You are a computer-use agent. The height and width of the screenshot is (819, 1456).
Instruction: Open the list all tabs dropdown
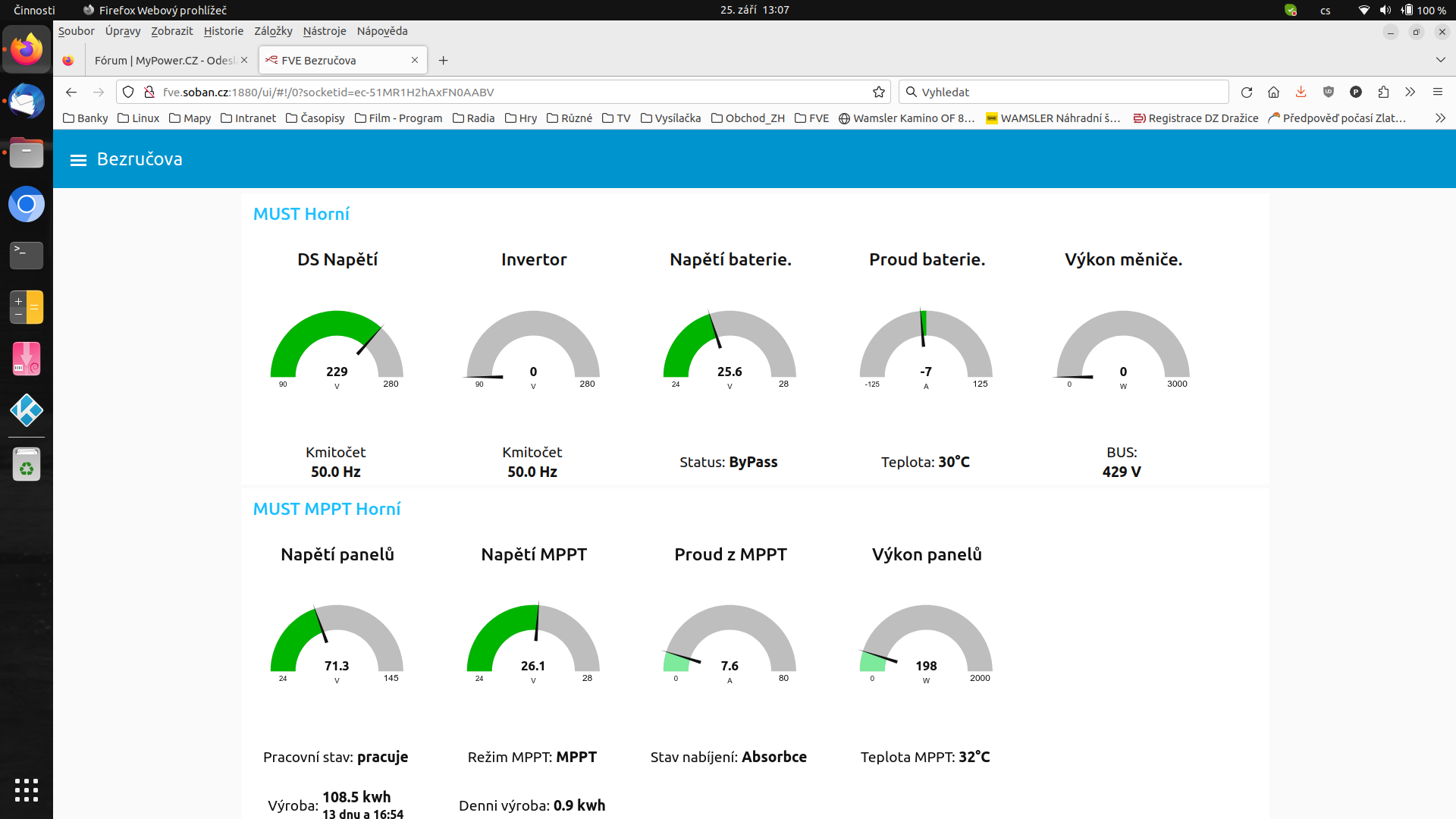pos(1440,60)
